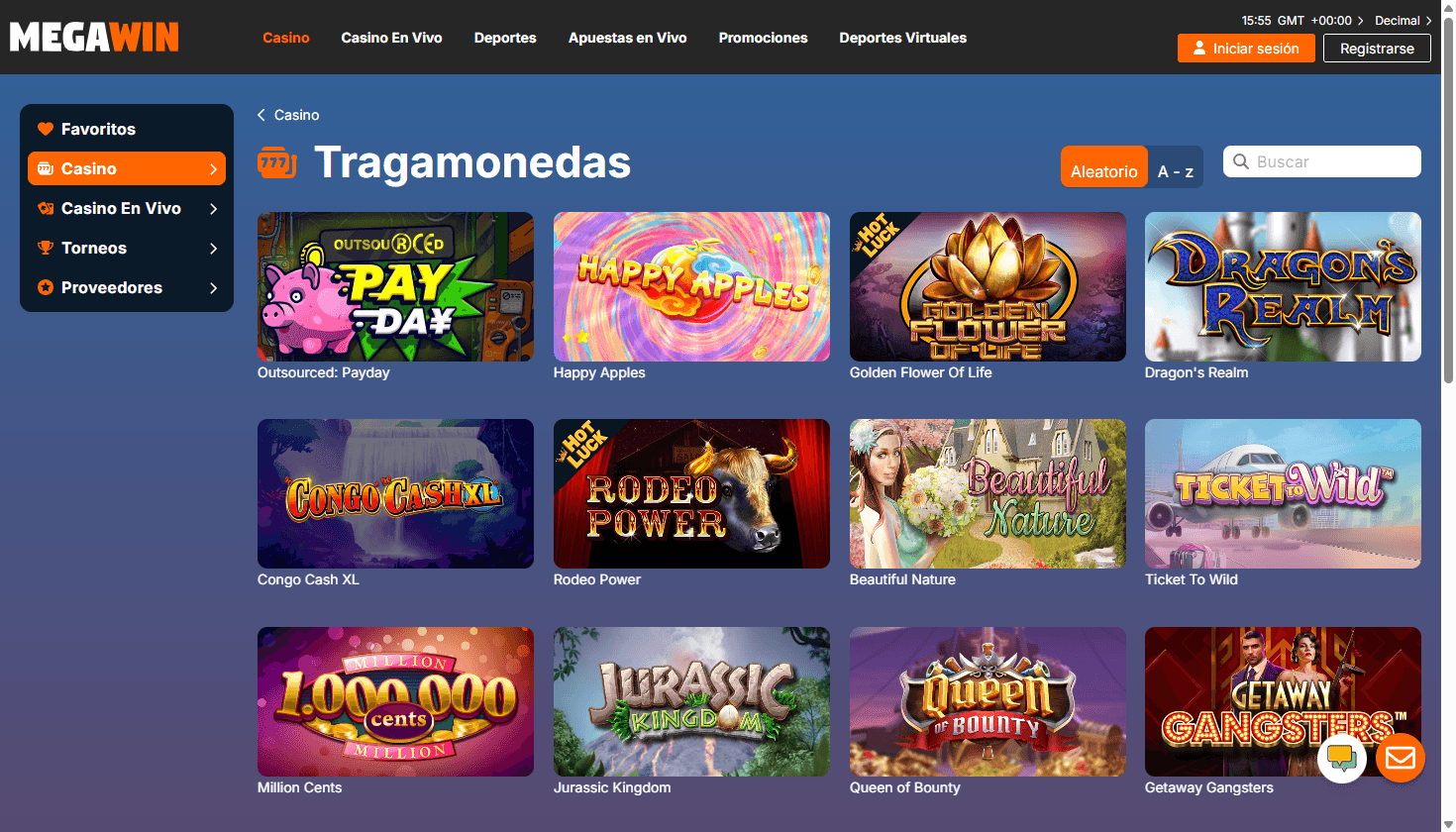Open the Deportes menu item

click(x=505, y=38)
